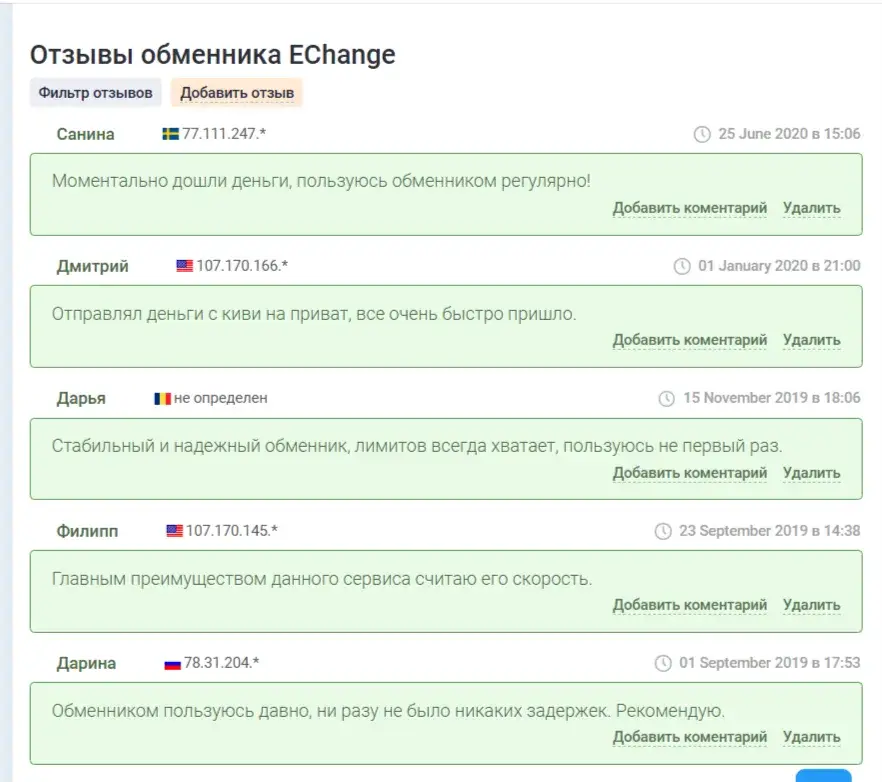
Task: Select reviewer name Дмитрий
Action: 92,266
